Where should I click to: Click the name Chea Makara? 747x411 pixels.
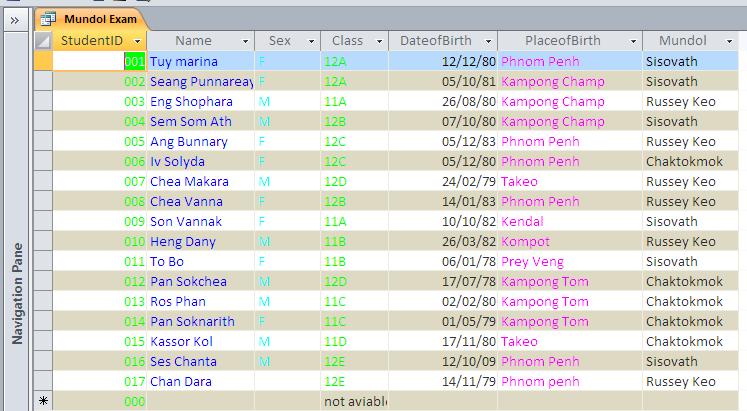click(x=189, y=181)
